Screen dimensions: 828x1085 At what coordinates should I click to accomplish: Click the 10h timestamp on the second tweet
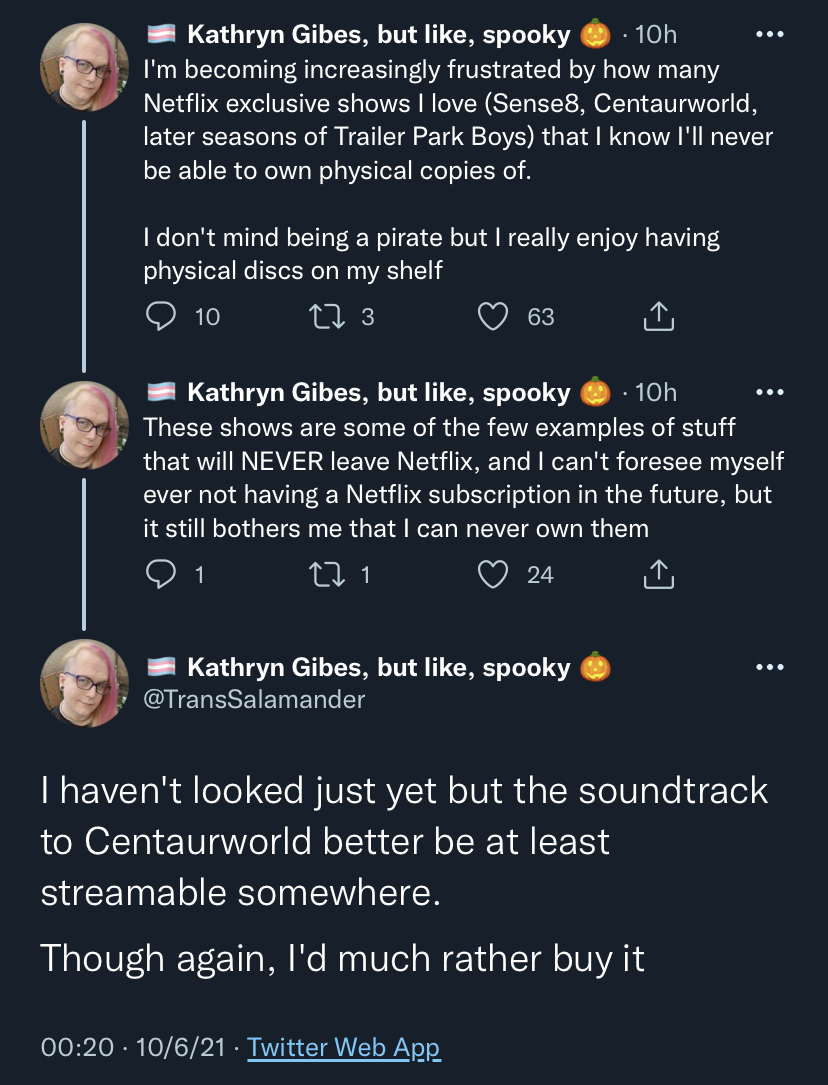click(x=656, y=392)
